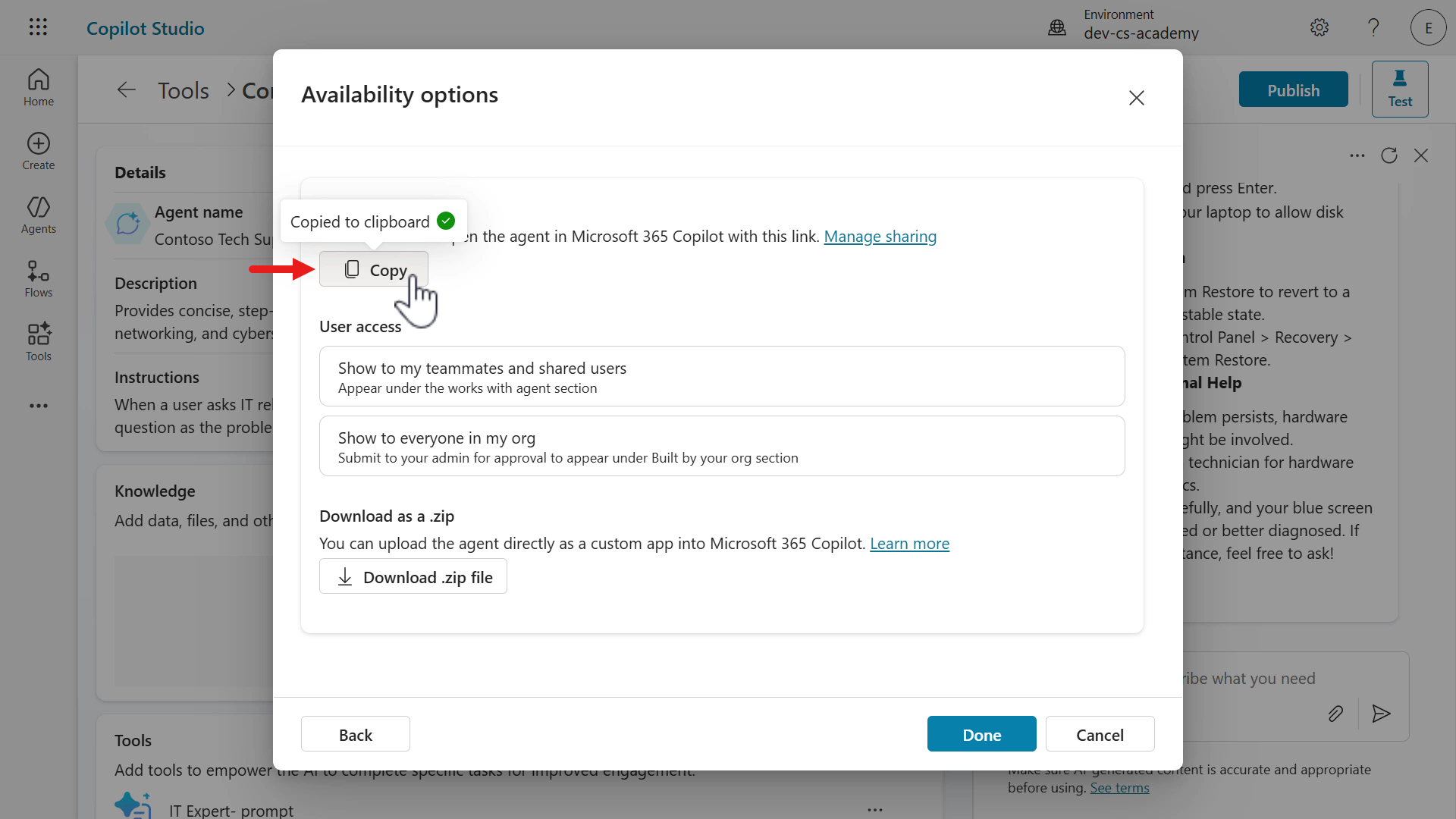Open the Manage sharing link

(880, 237)
